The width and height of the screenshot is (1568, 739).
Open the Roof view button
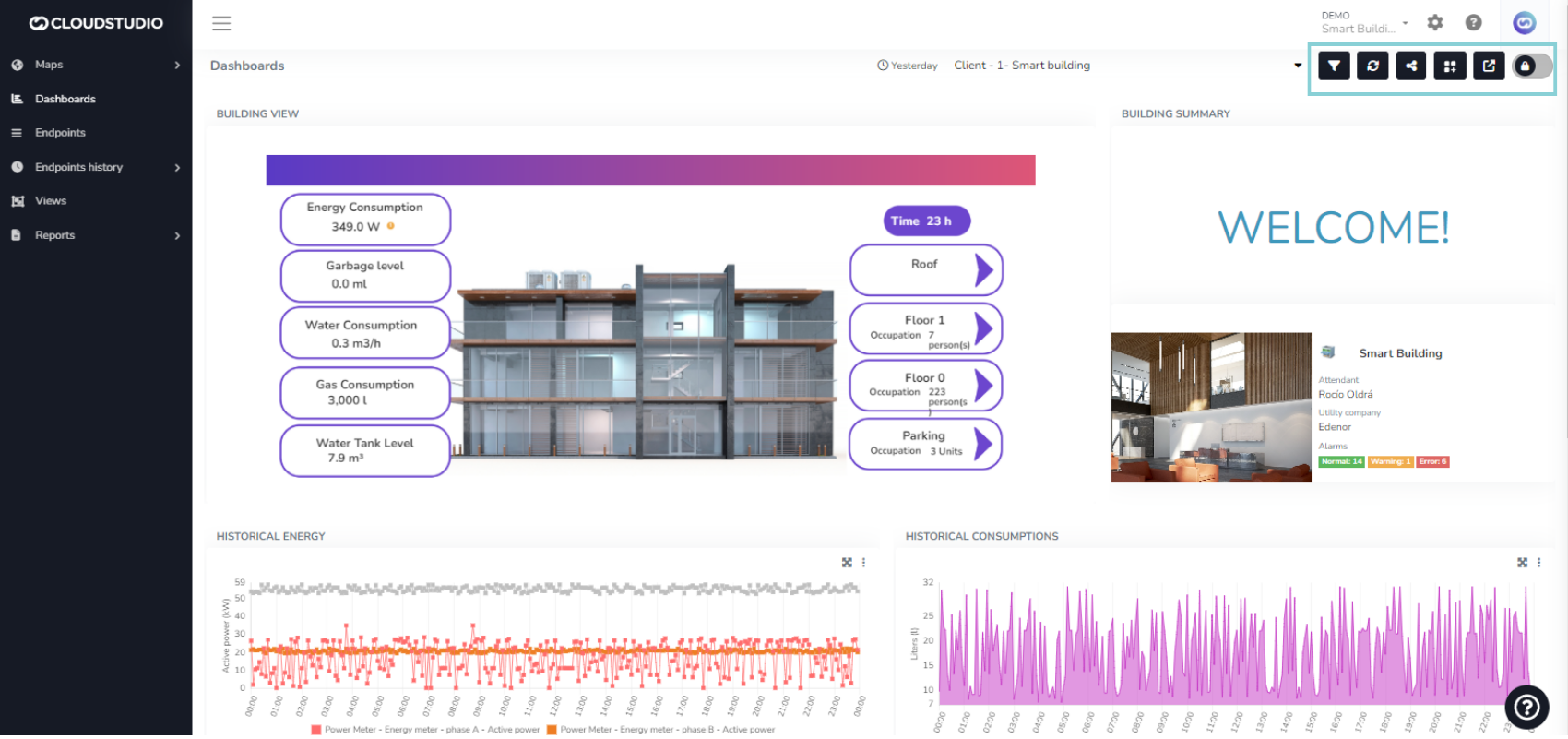click(x=925, y=269)
